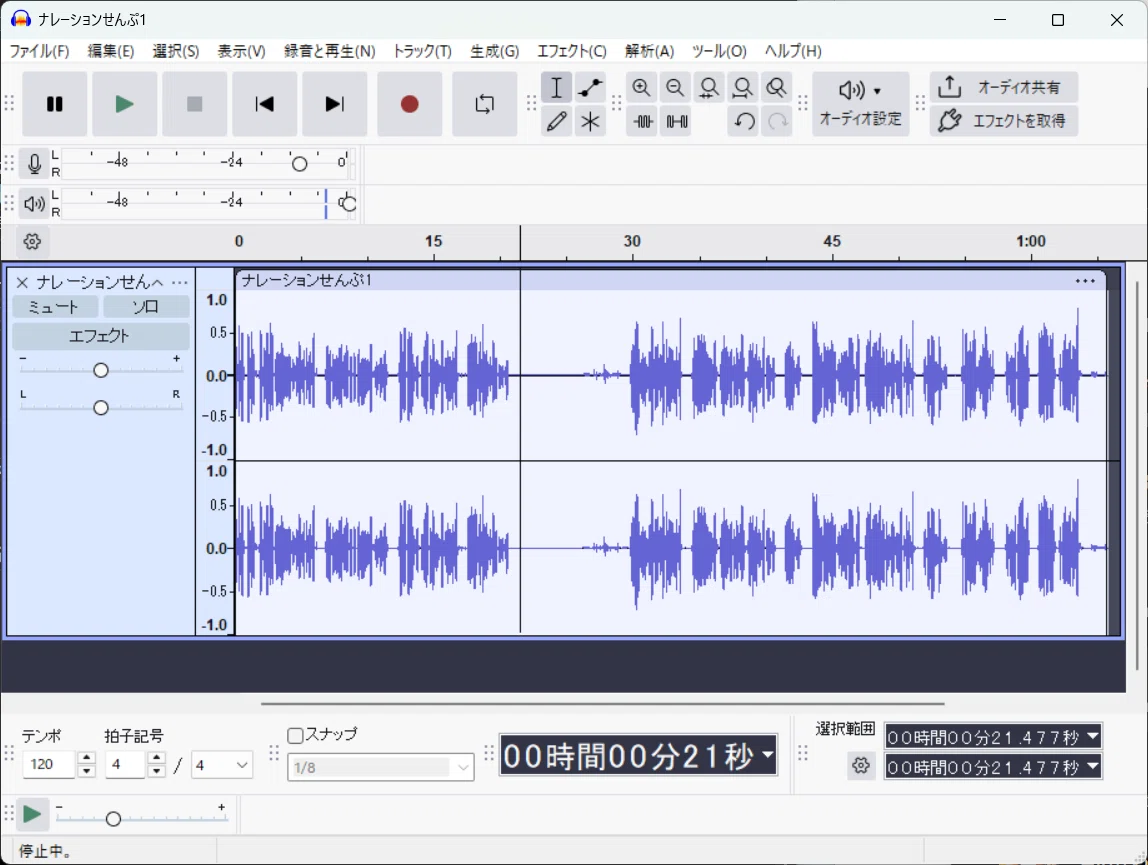Screen dimensions: 1148x865
Task: Open the エフェクト(C) menu
Action: [x=572, y=51]
